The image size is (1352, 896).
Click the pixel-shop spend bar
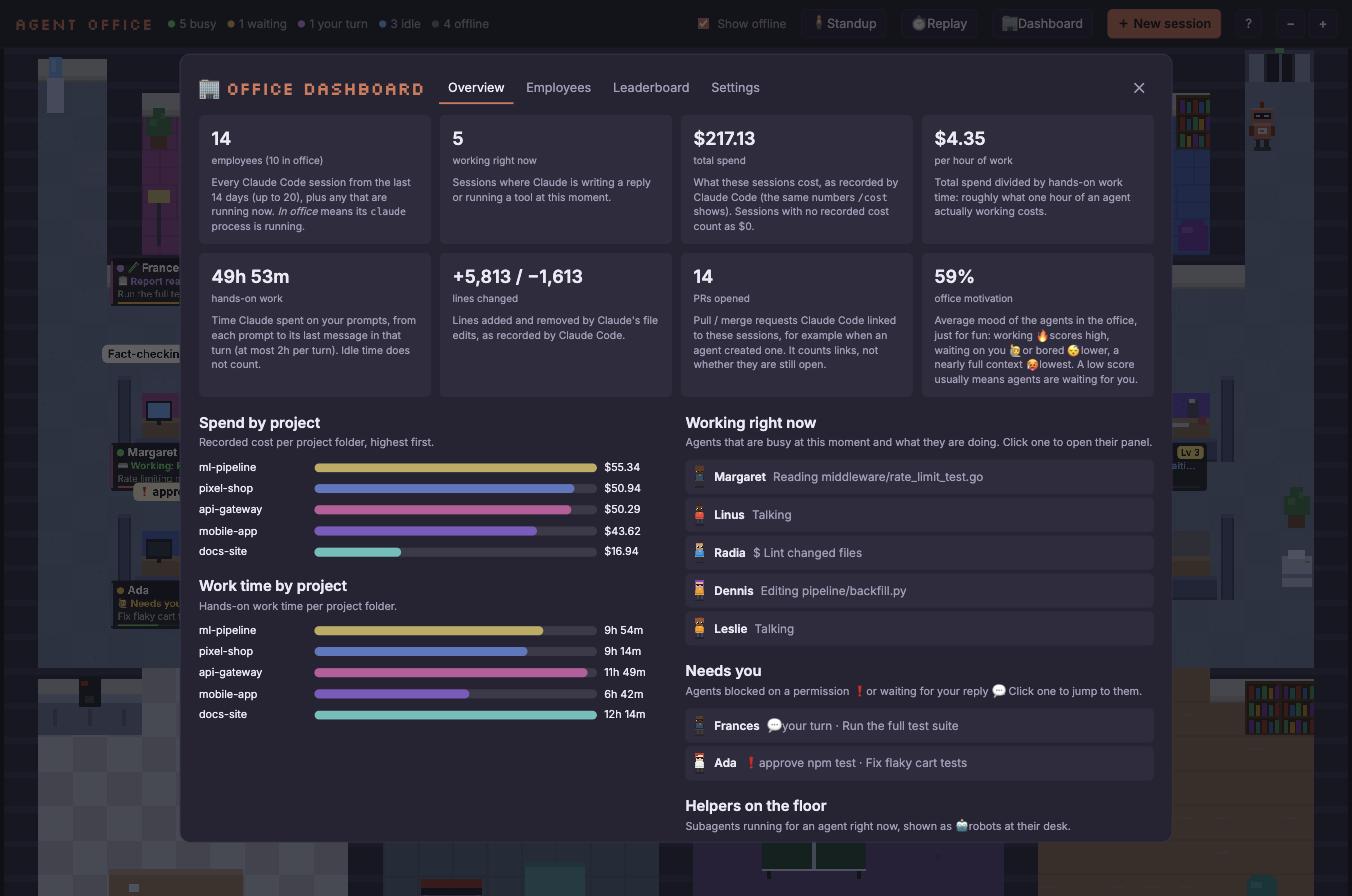click(x=455, y=489)
